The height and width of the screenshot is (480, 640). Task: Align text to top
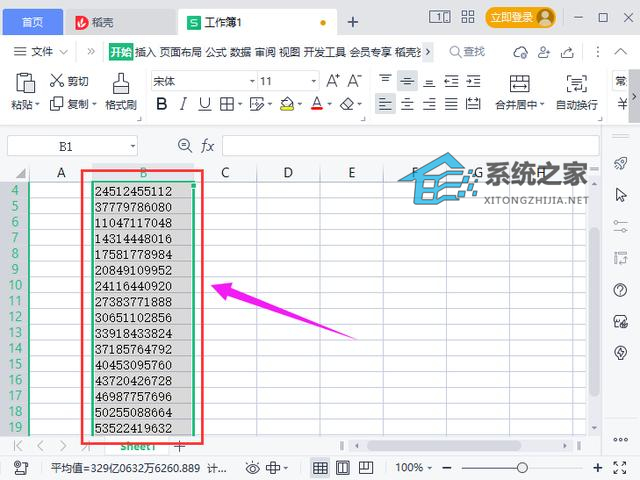coord(385,80)
